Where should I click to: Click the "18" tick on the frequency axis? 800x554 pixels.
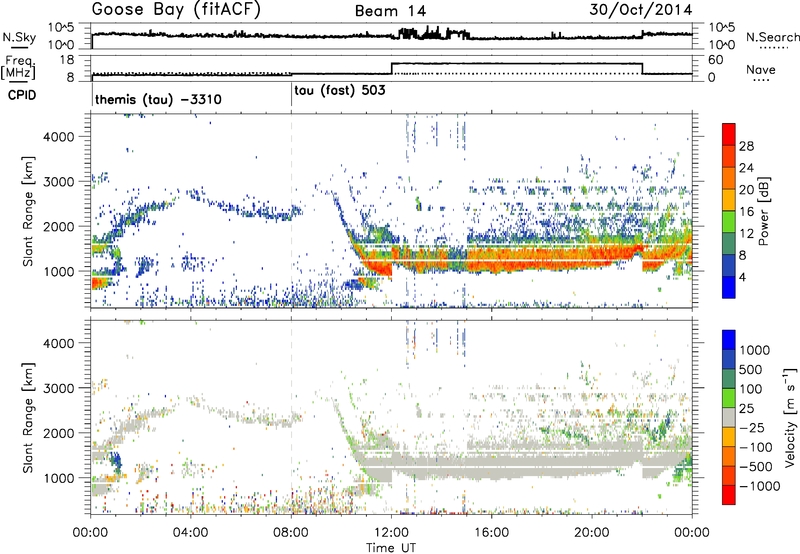pyautogui.click(x=67, y=59)
